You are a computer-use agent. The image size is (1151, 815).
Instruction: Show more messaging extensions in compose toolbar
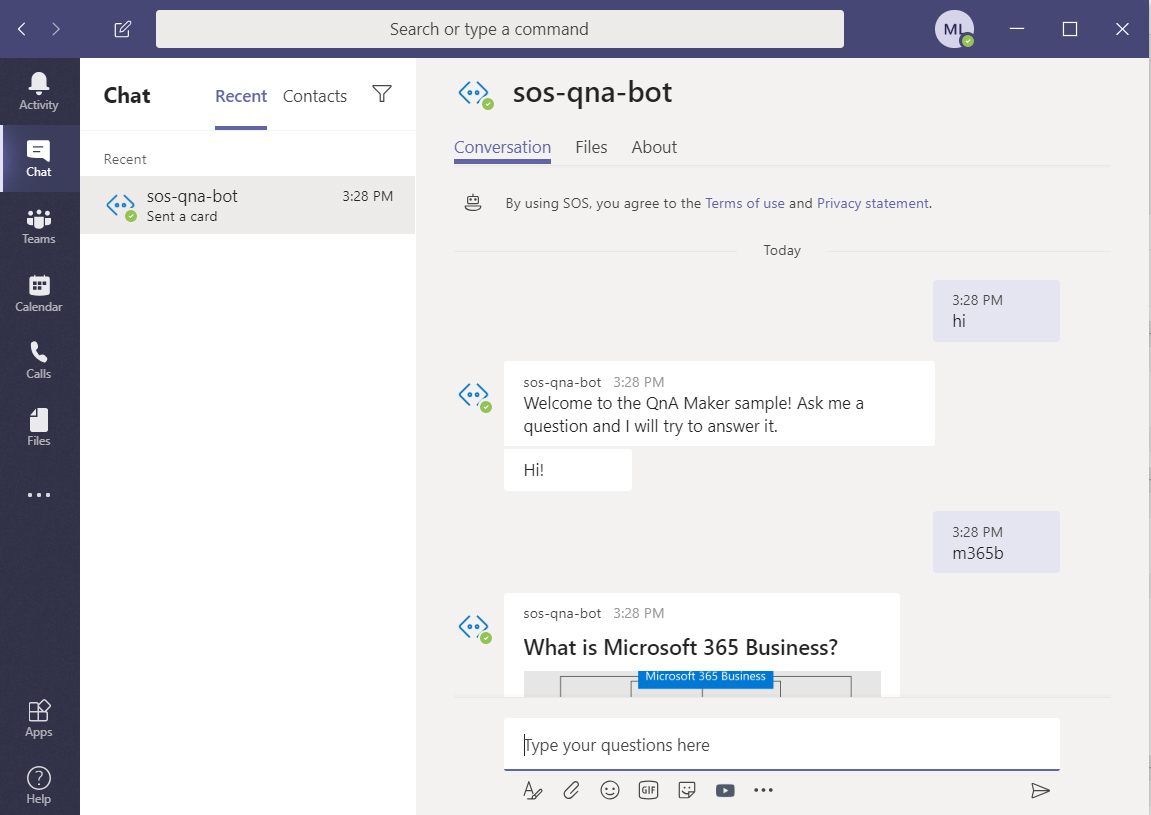[x=763, y=790]
